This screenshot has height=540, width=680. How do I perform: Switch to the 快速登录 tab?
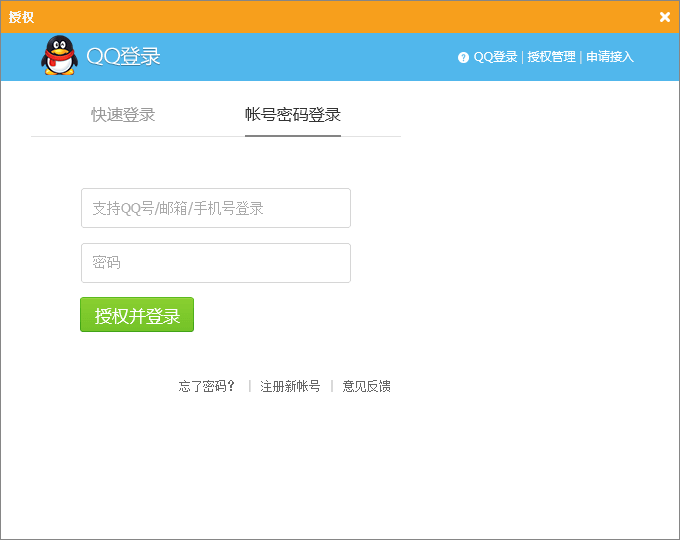point(123,115)
